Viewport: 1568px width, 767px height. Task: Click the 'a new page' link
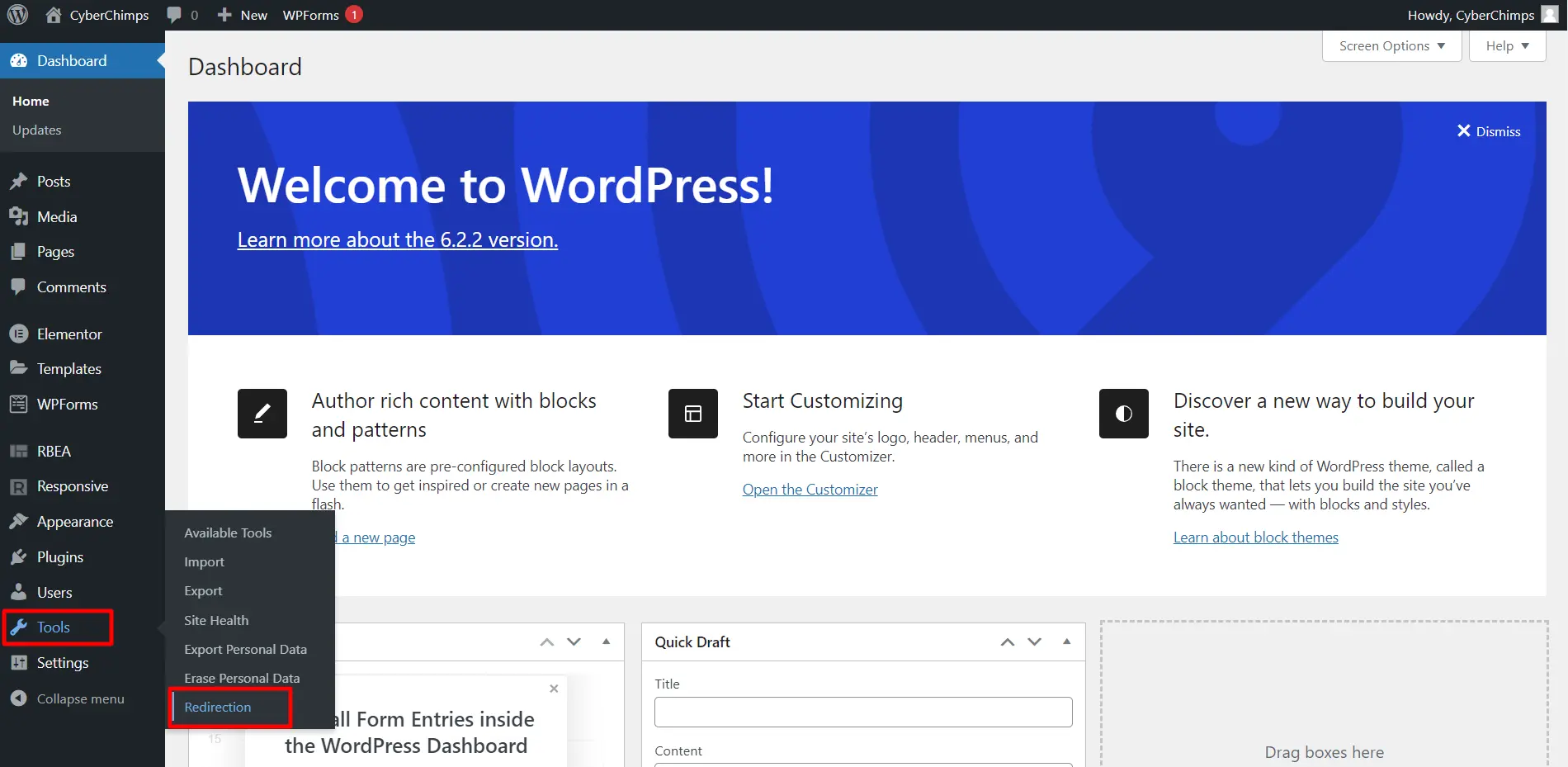click(378, 537)
